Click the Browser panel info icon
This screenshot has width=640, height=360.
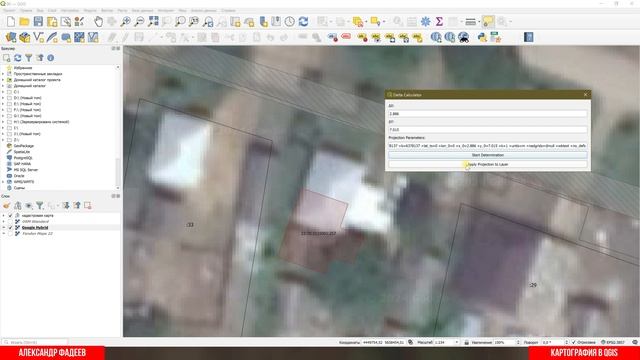51,58
